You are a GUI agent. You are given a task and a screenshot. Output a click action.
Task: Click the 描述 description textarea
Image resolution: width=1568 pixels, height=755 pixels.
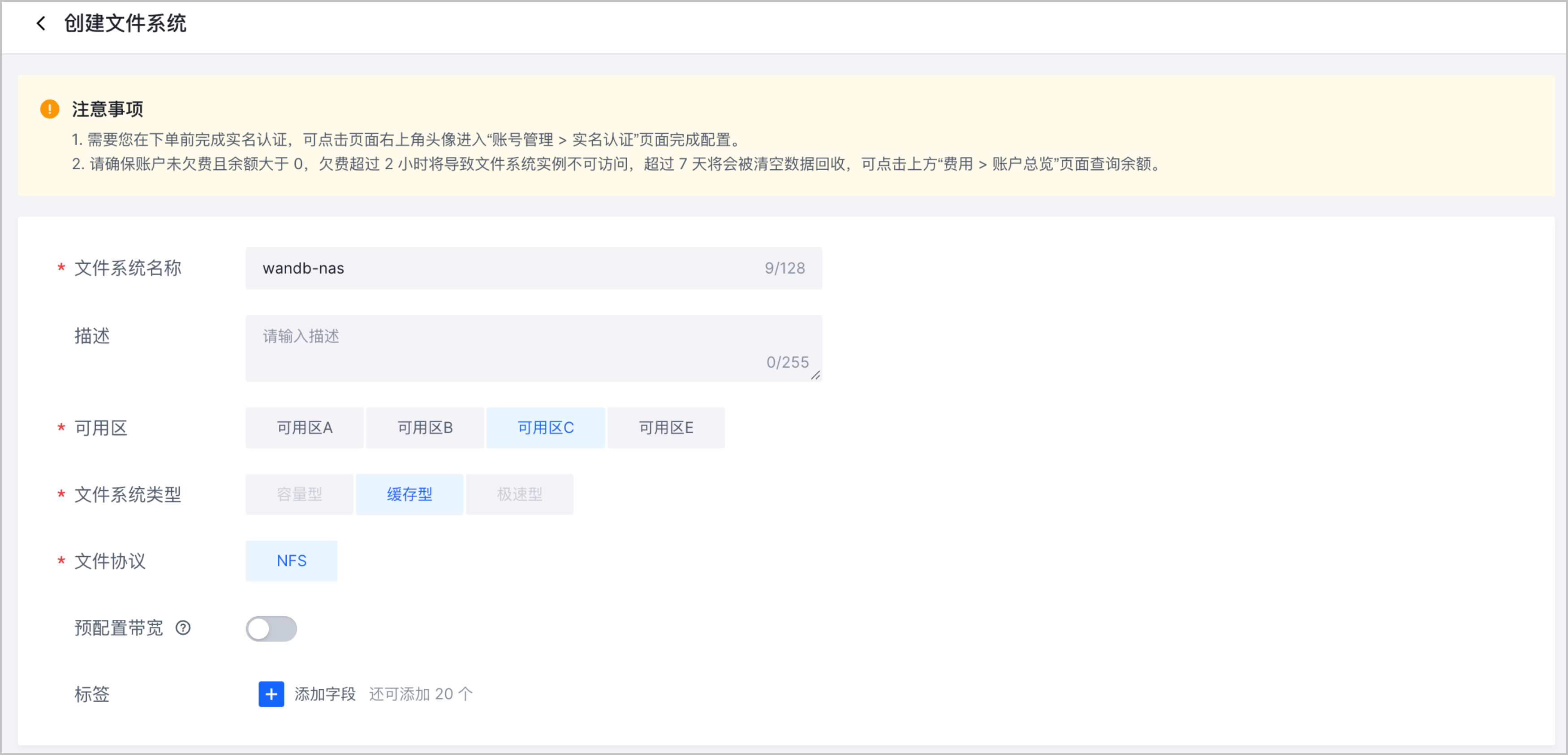point(534,348)
